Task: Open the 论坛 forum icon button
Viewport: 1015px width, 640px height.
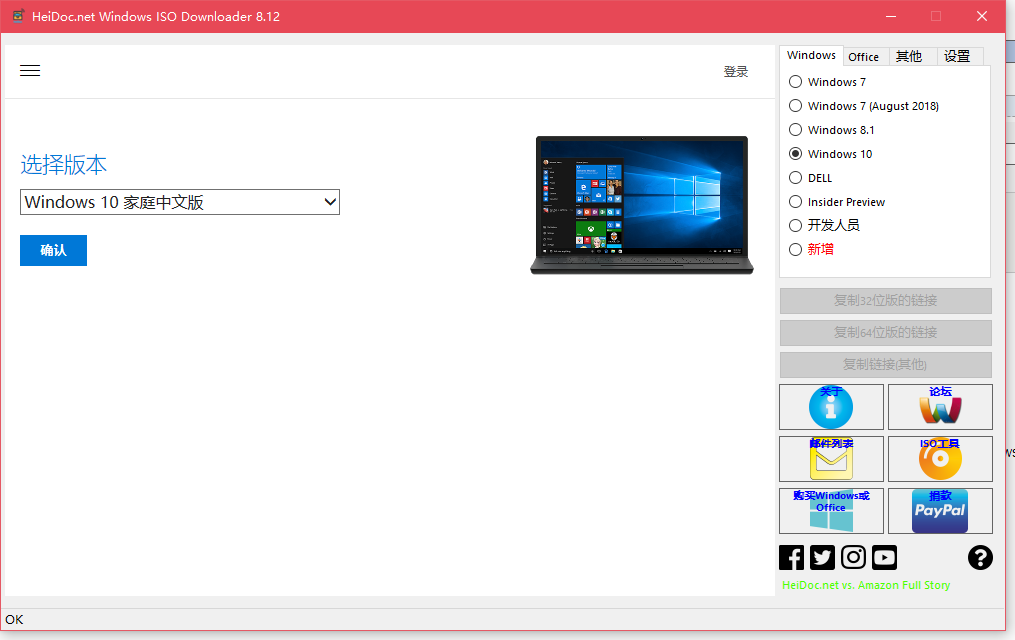Action: [940, 407]
